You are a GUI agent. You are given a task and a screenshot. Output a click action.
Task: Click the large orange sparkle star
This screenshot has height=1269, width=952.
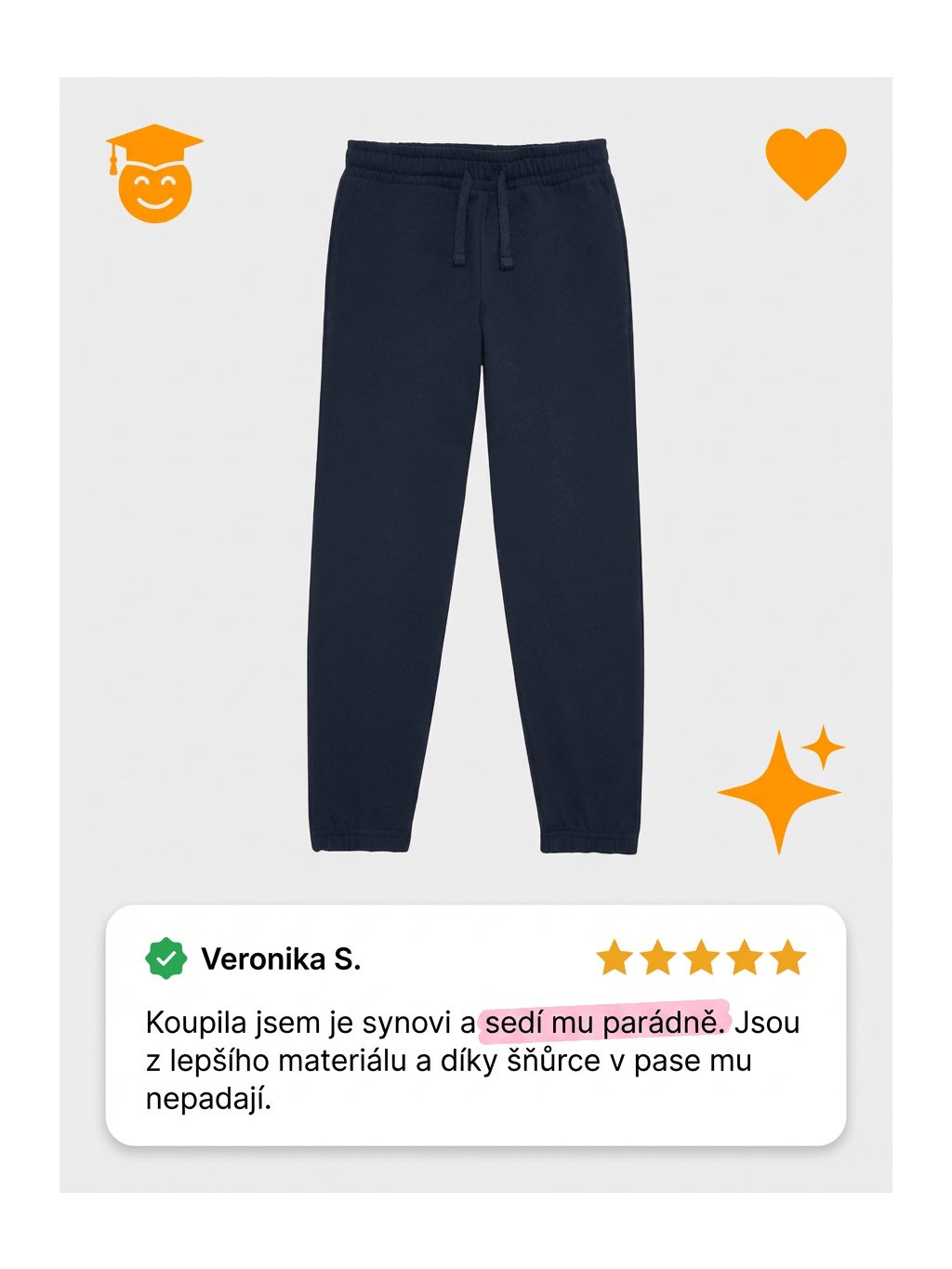[779, 793]
